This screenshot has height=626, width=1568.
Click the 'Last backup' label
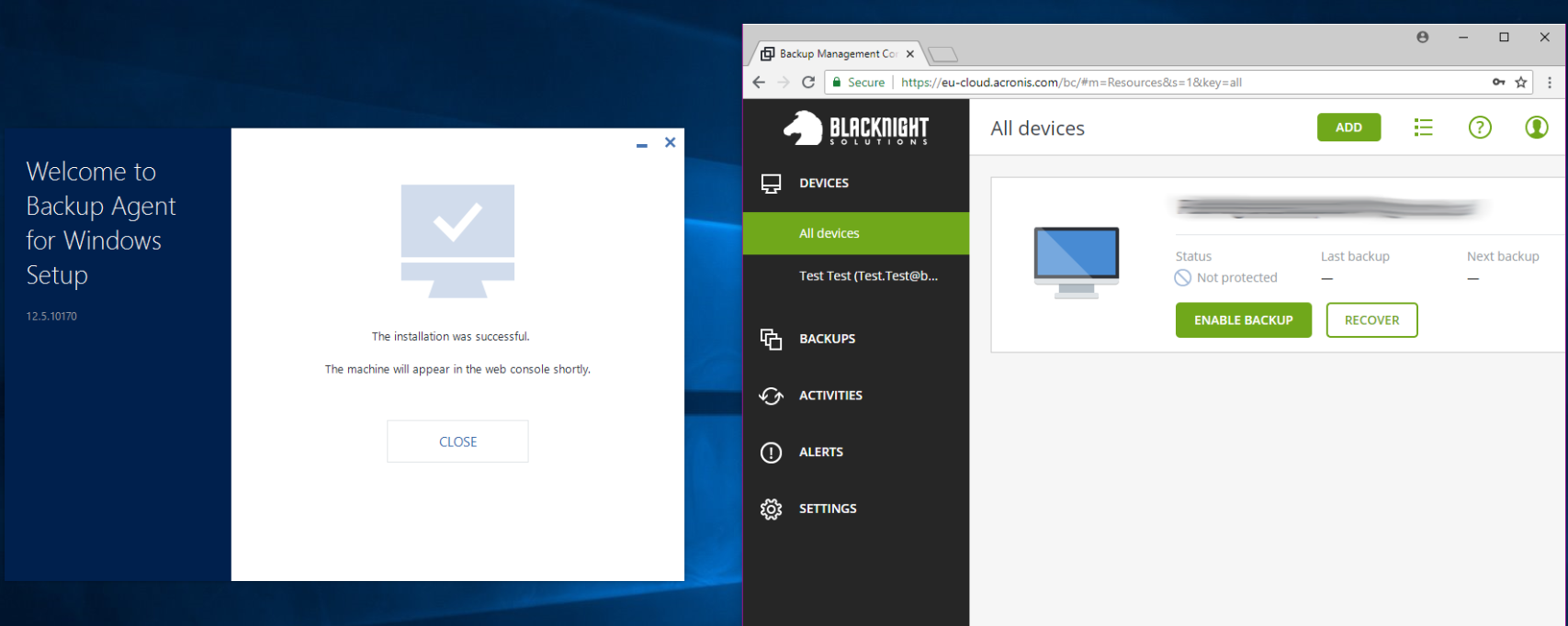click(x=1355, y=256)
